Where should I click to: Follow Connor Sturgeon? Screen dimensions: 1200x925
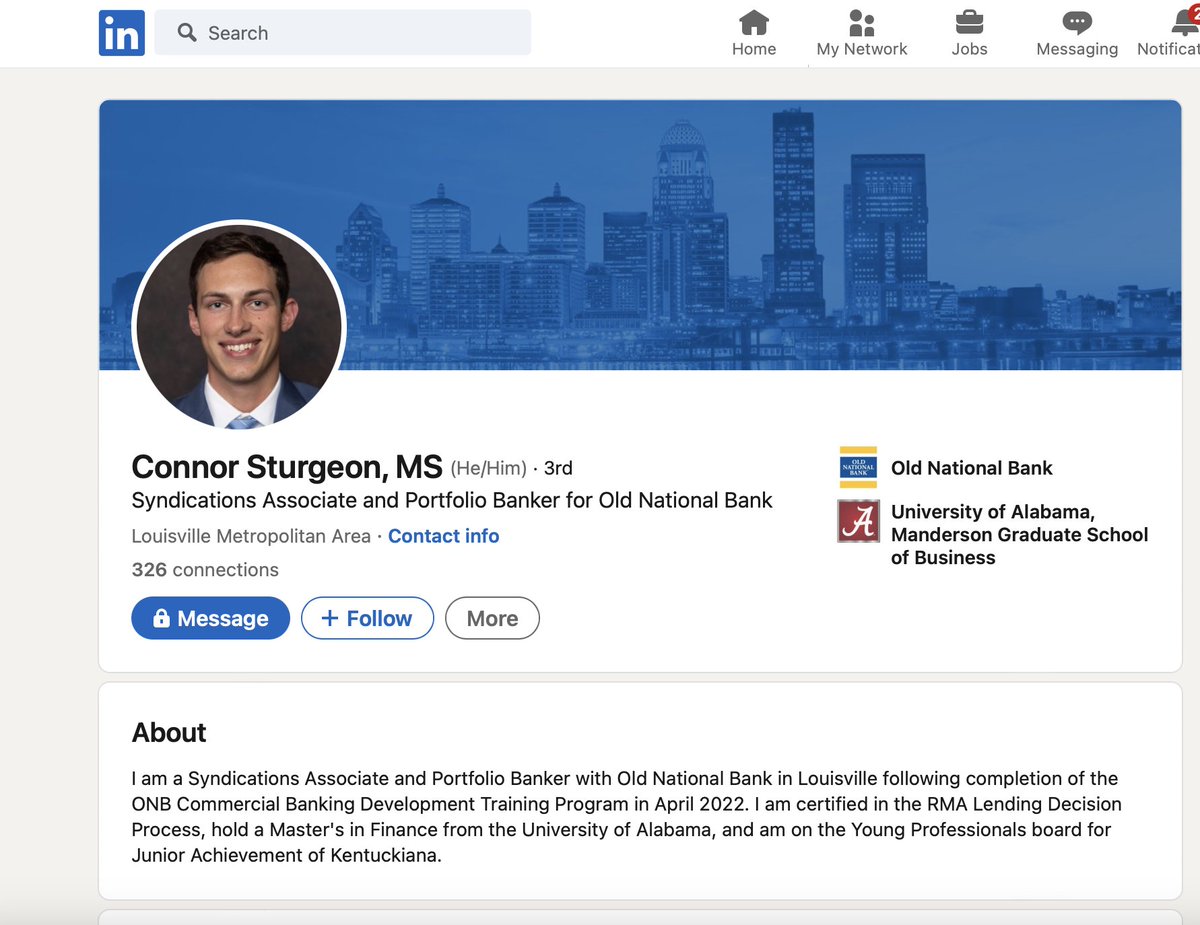pyautogui.click(x=367, y=618)
